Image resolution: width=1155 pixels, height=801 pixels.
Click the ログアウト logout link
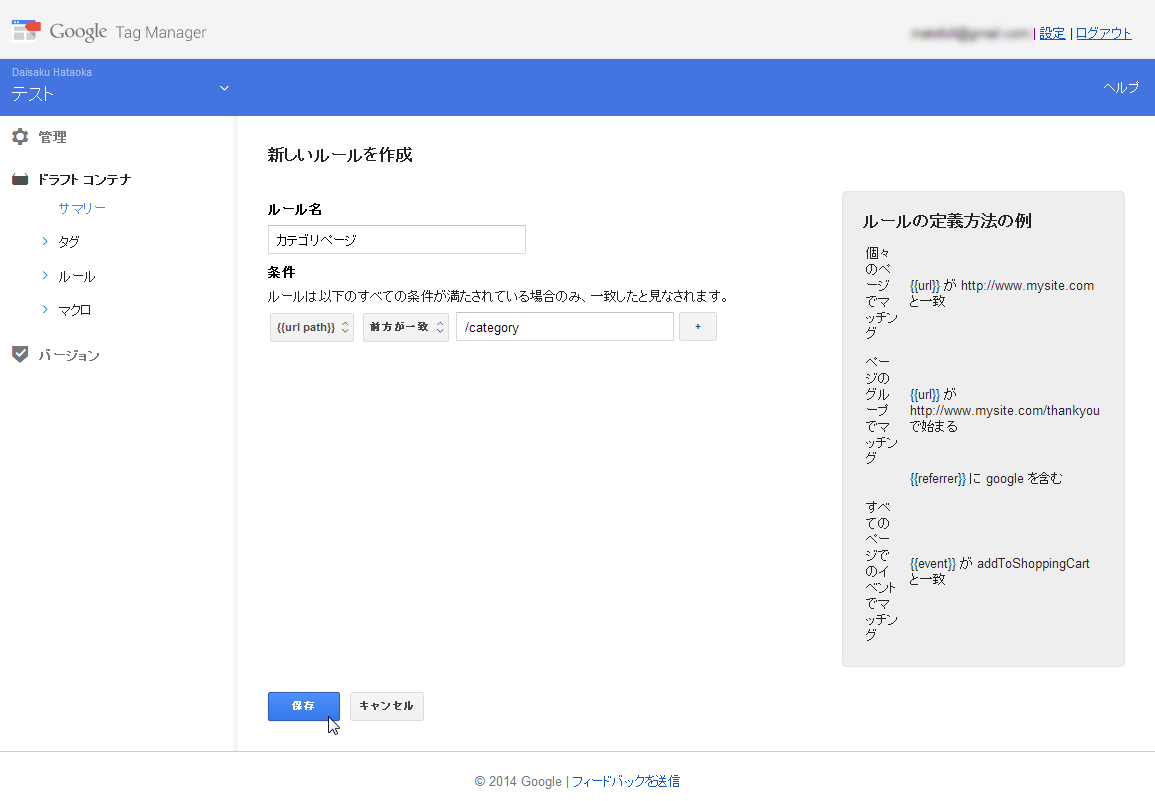coord(1103,33)
